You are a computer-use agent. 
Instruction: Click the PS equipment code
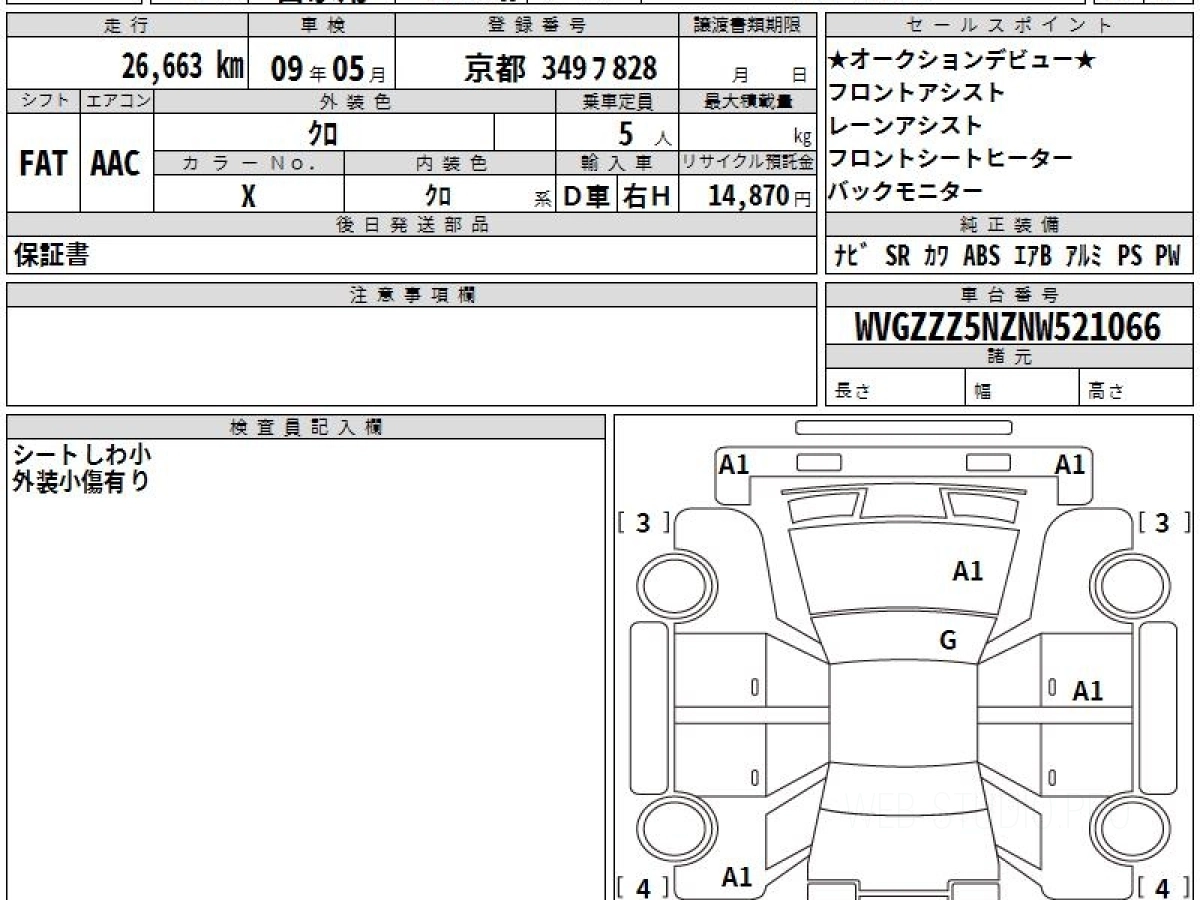[1130, 255]
